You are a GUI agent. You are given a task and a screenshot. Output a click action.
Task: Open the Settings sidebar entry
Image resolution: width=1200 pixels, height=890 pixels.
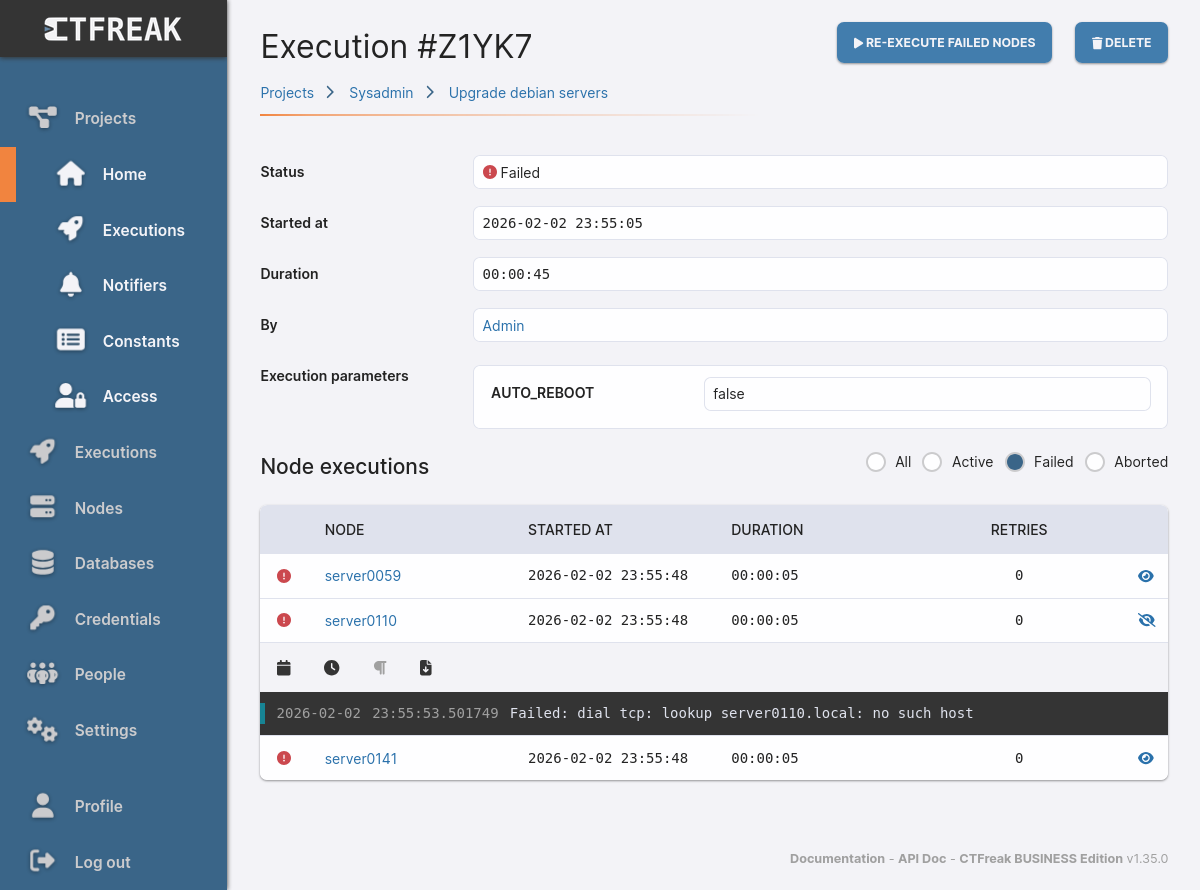coord(107,730)
